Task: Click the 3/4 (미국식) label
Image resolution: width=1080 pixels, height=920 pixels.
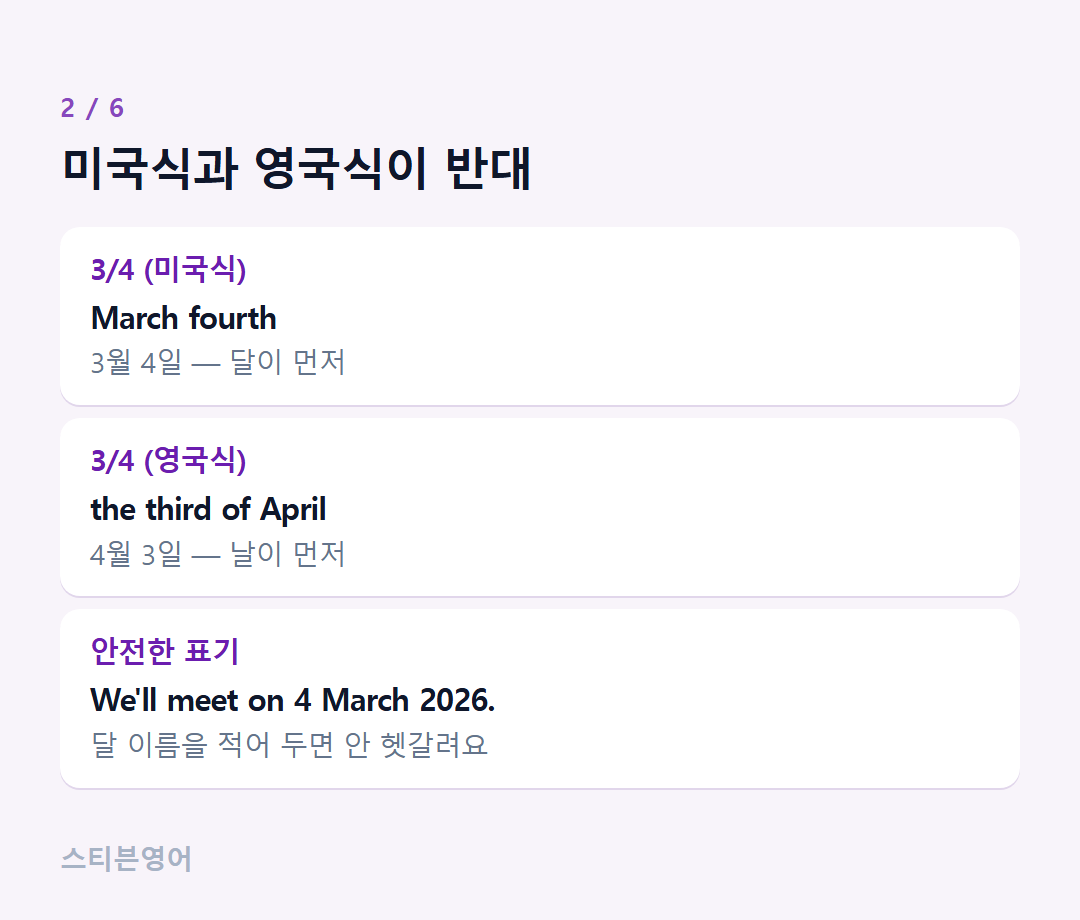Action: (x=168, y=269)
